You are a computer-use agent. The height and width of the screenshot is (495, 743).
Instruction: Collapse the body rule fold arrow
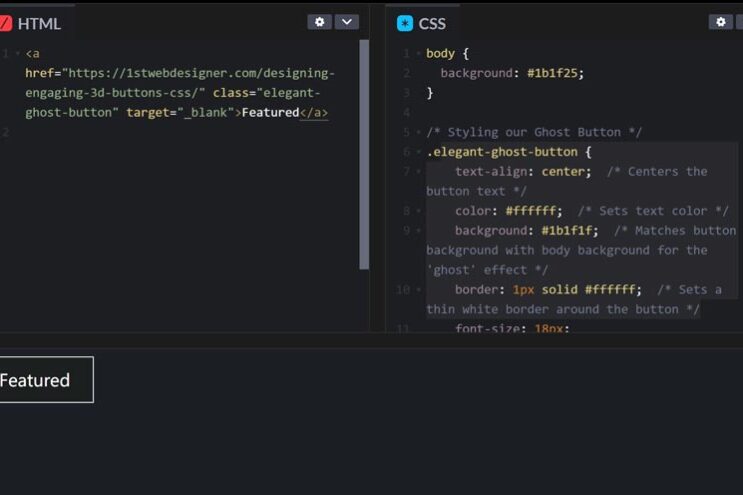(418, 53)
